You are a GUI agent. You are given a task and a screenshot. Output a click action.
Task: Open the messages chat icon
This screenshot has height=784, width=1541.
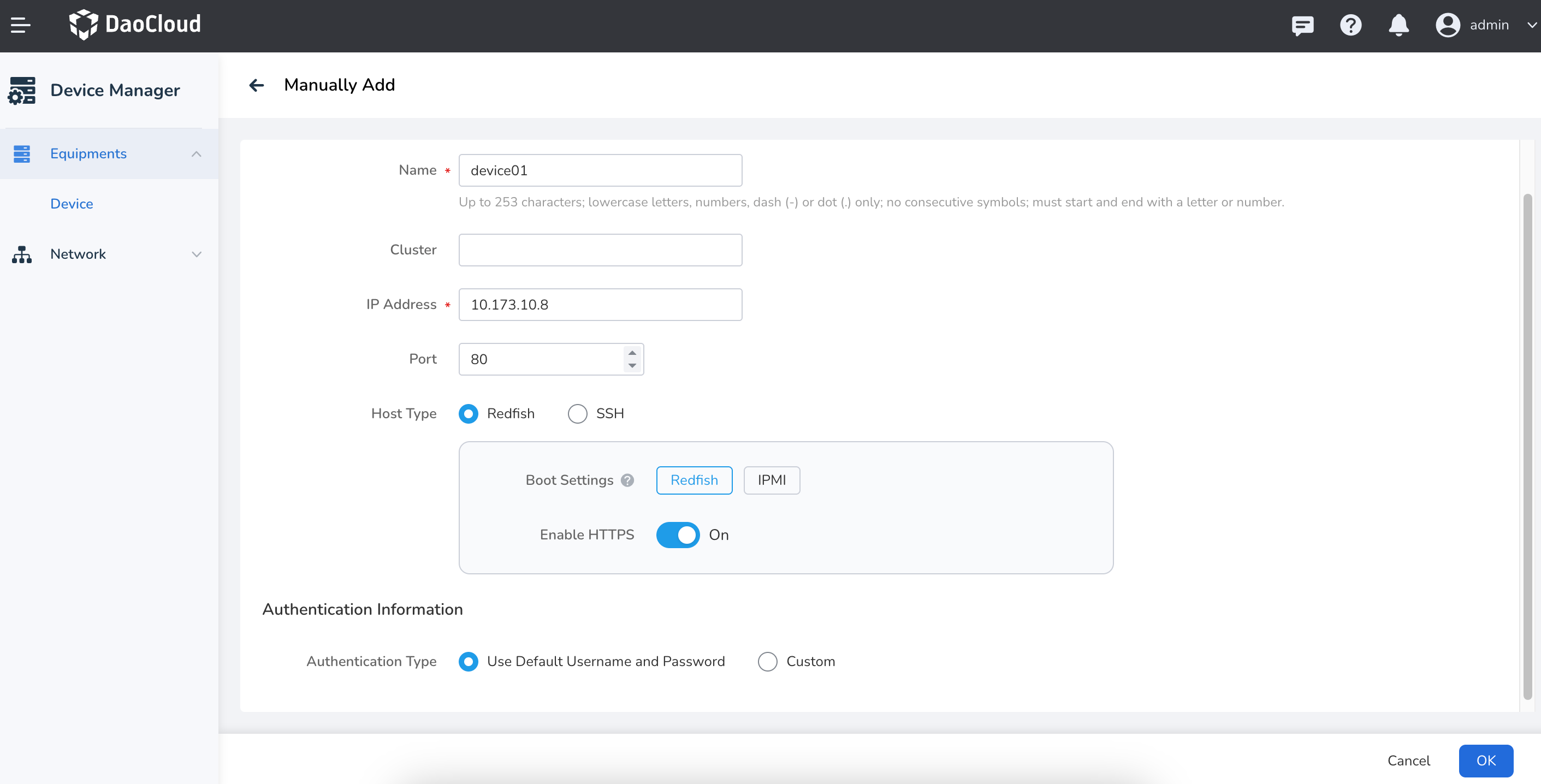[1302, 25]
